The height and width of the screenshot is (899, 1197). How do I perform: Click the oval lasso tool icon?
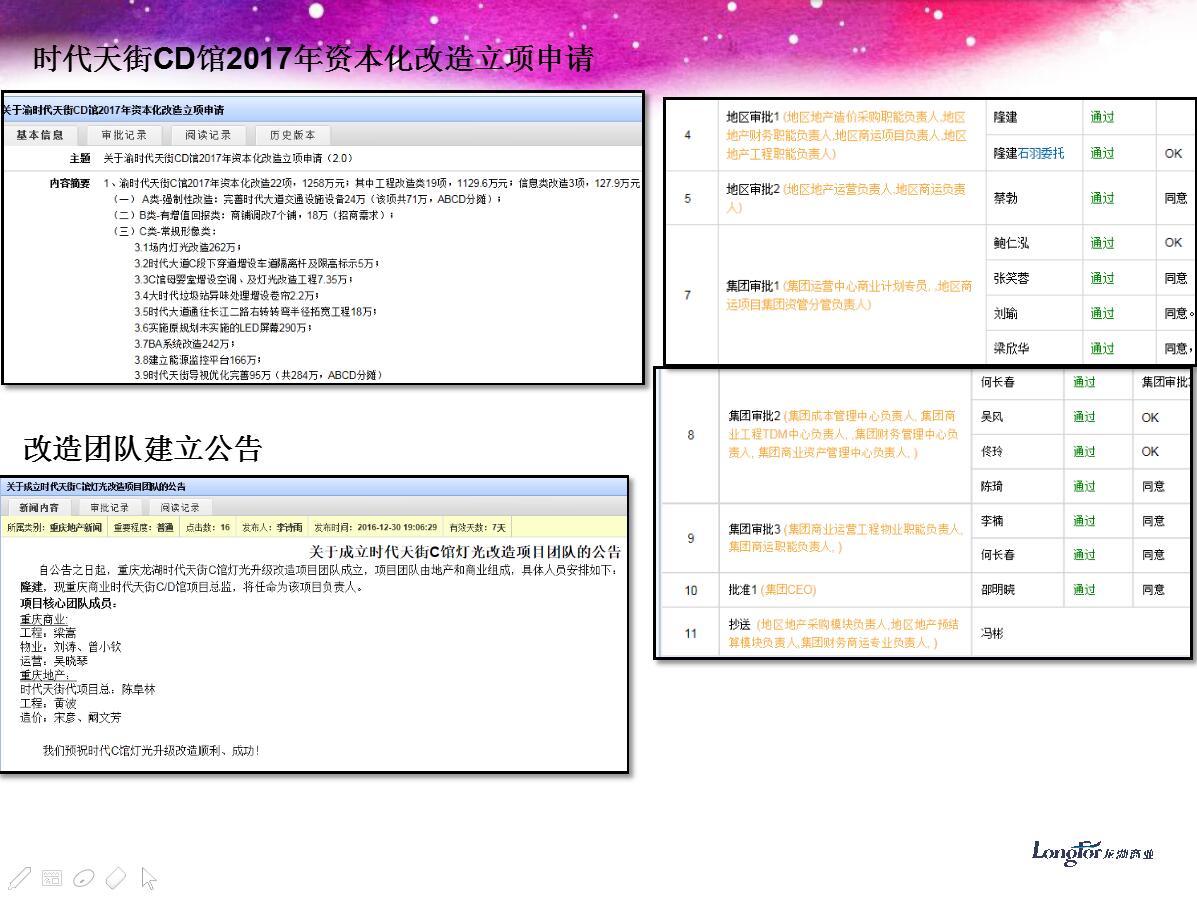[84, 878]
